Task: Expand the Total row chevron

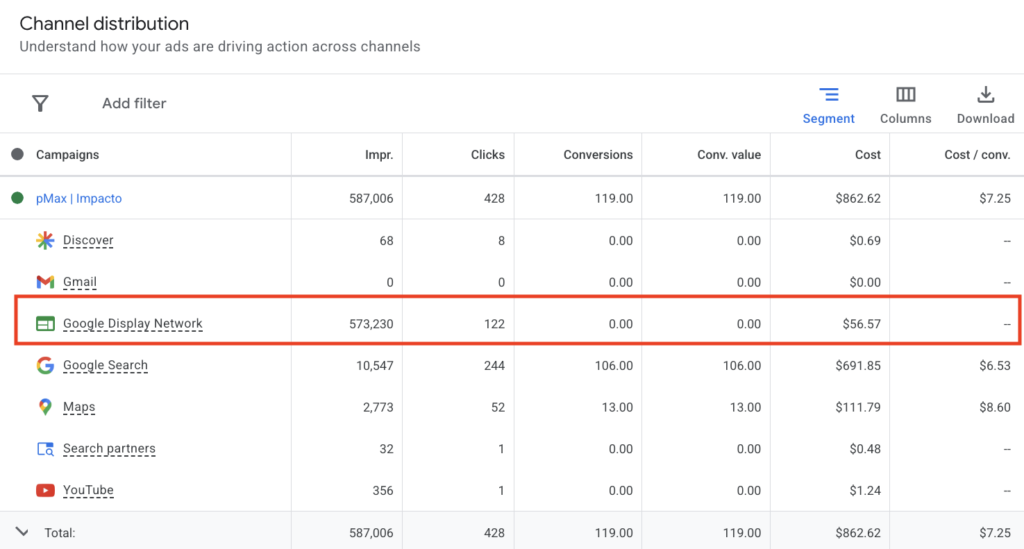Action: [x=22, y=532]
